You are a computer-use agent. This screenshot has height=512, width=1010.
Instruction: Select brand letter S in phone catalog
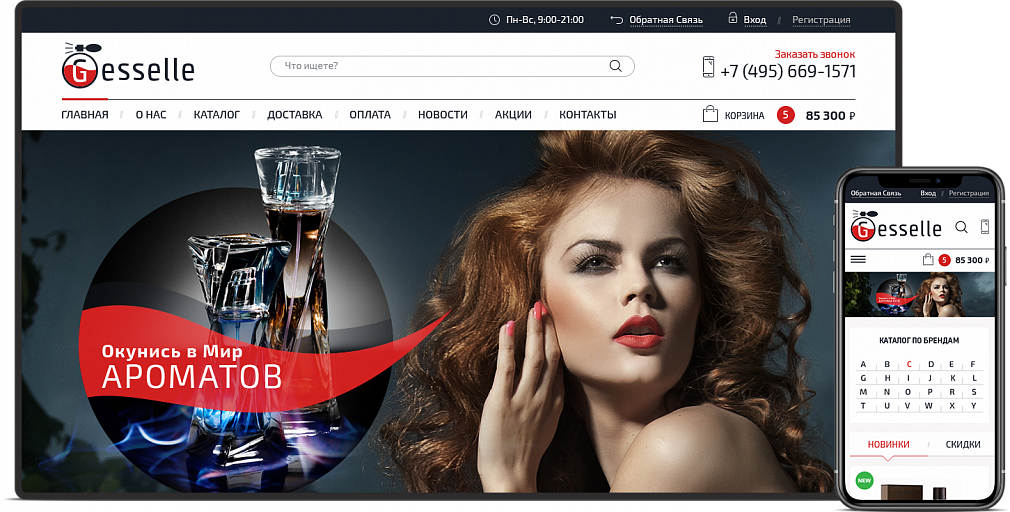pos(974,392)
